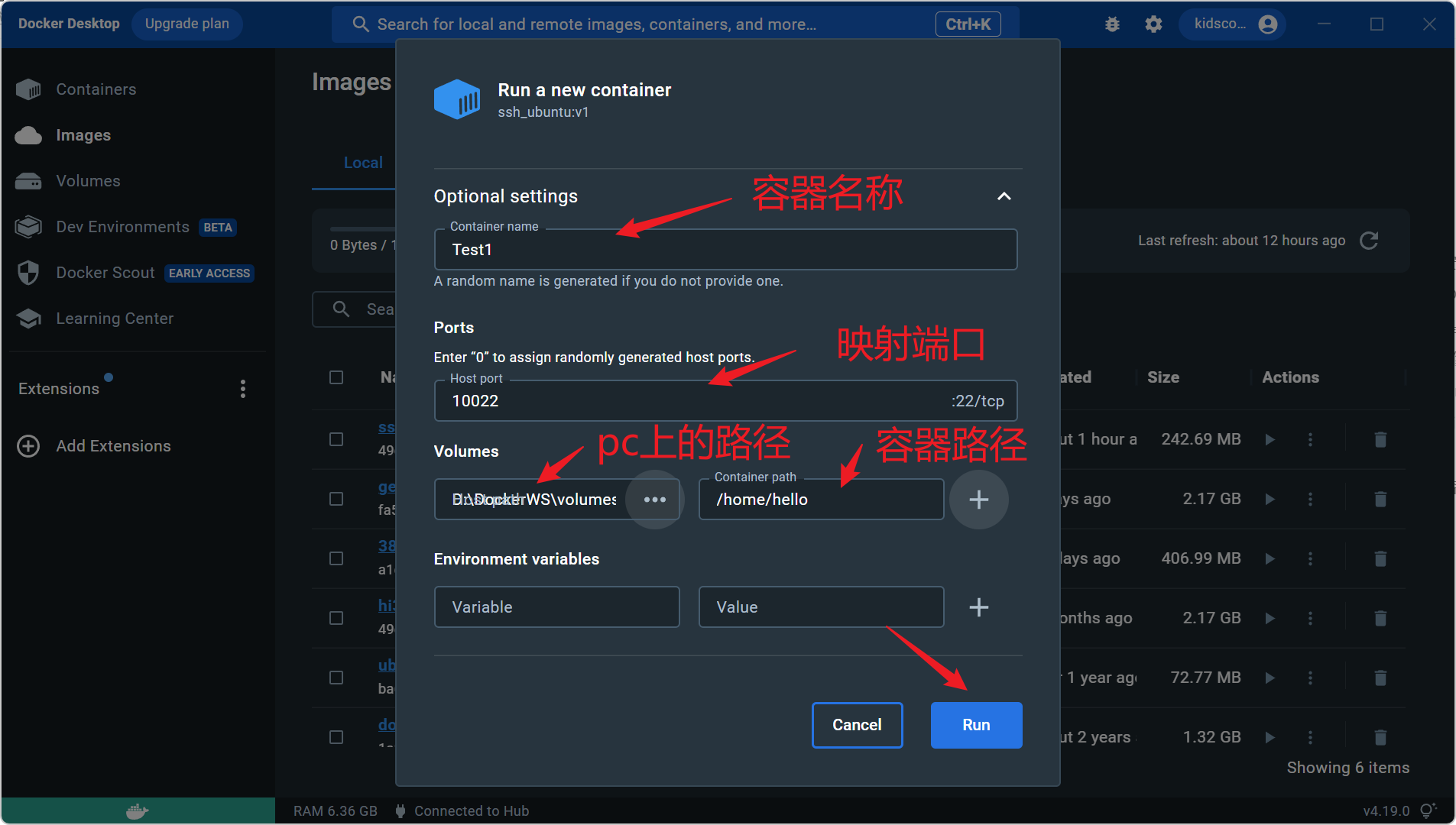Open Docker Scout in the sidebar
The height and width of the screenshot is (825, 1456).
click(105, 273)
